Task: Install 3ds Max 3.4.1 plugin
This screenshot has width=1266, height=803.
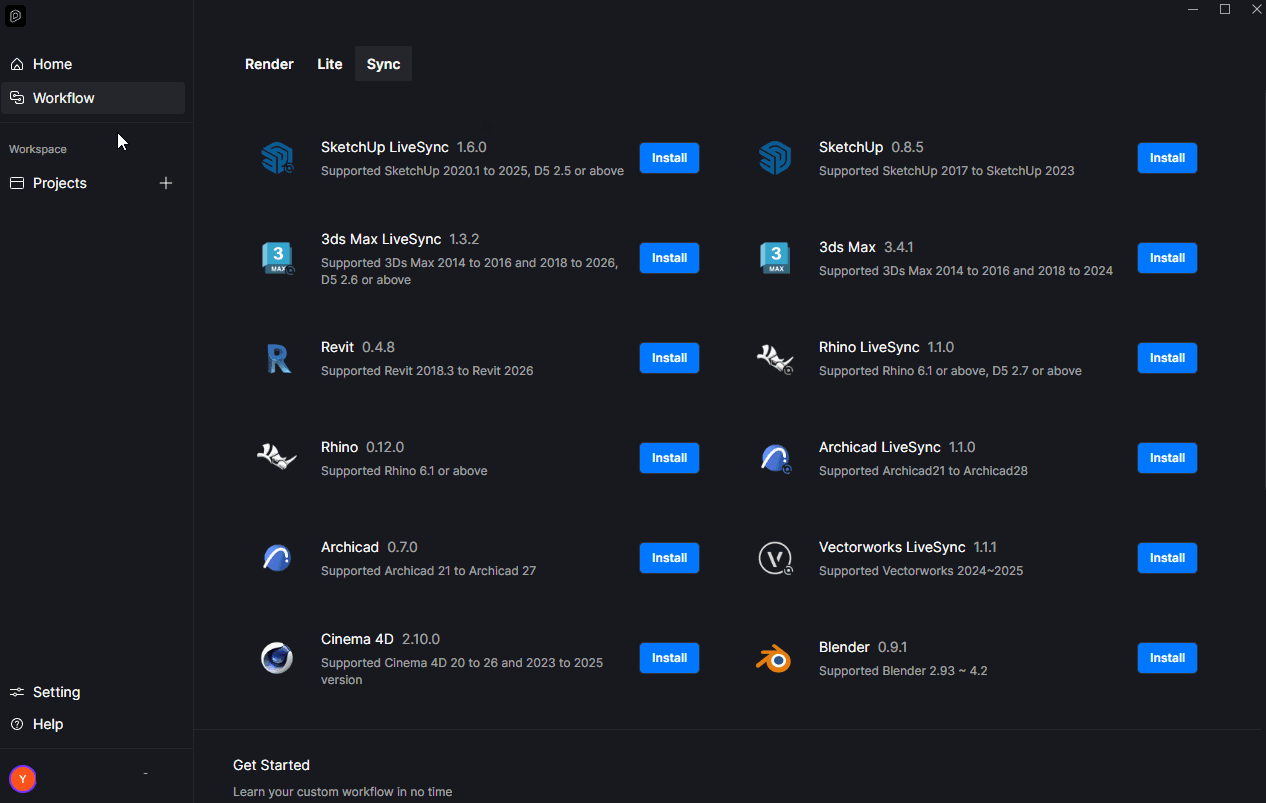Action: click(x=1167, y=258)
